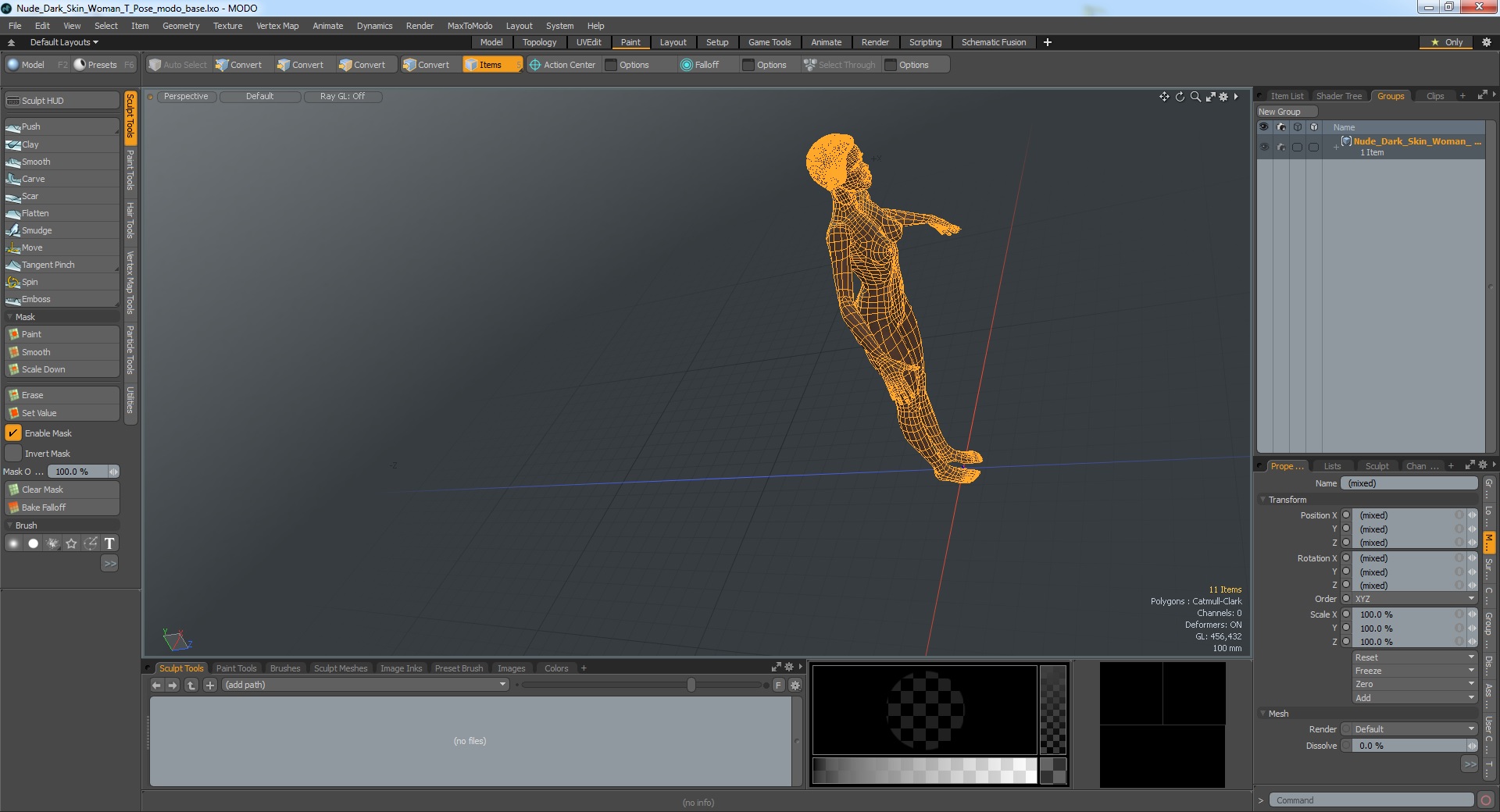Open the Zero transform dropdown
The width and height of the screenshot is (1500, 812).
(1415, 684)
